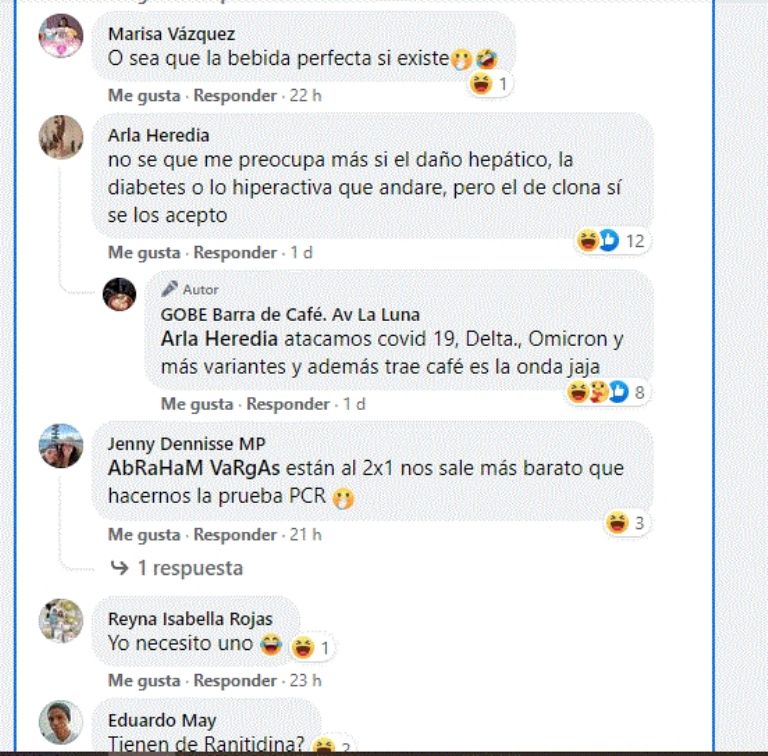Viewport: 768px width, 756px height.
Task: Open Arla Heredia's avatar
Action: click(61, 137)
